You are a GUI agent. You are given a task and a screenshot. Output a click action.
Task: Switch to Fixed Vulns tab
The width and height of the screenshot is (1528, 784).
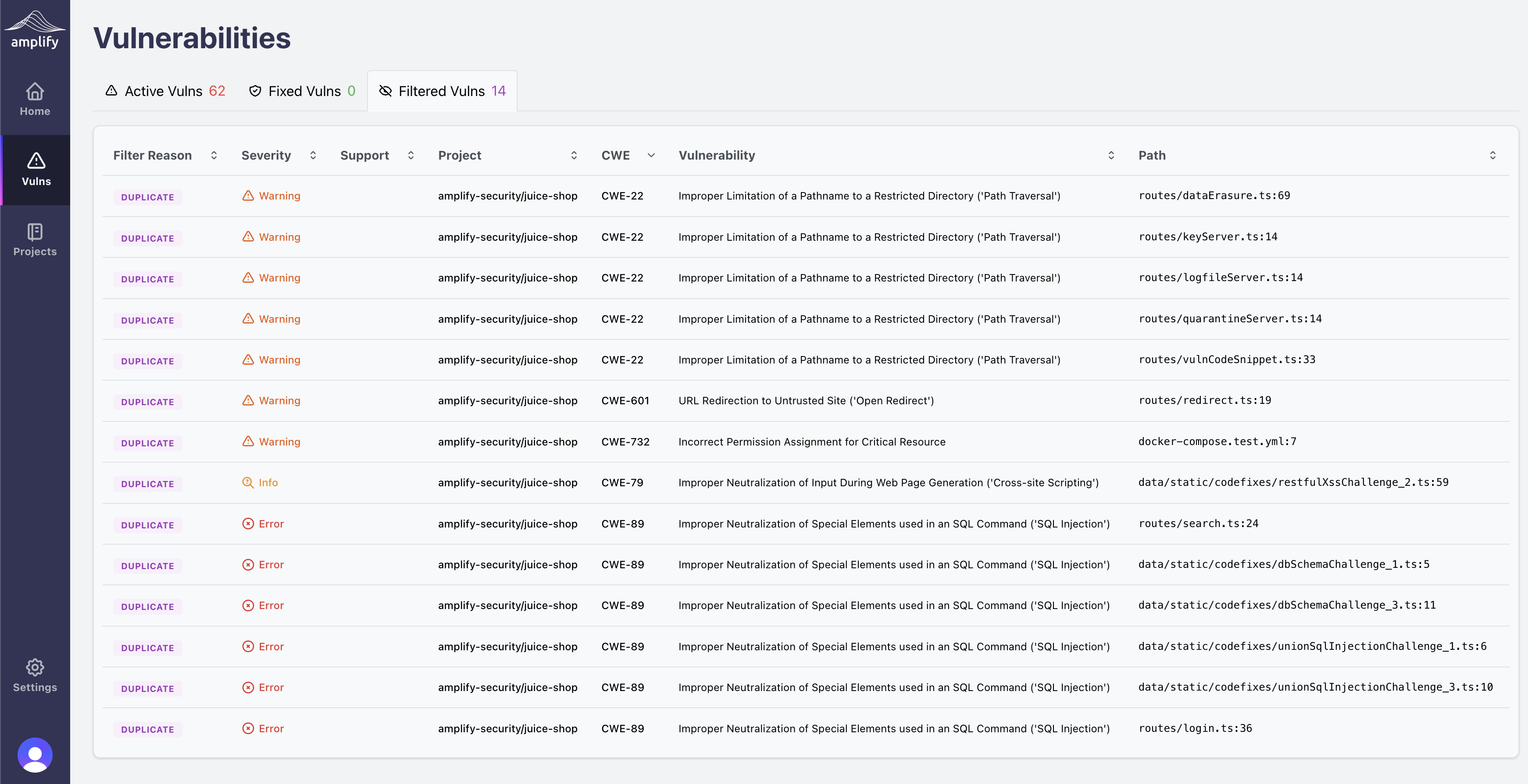(x=303, y=91)
